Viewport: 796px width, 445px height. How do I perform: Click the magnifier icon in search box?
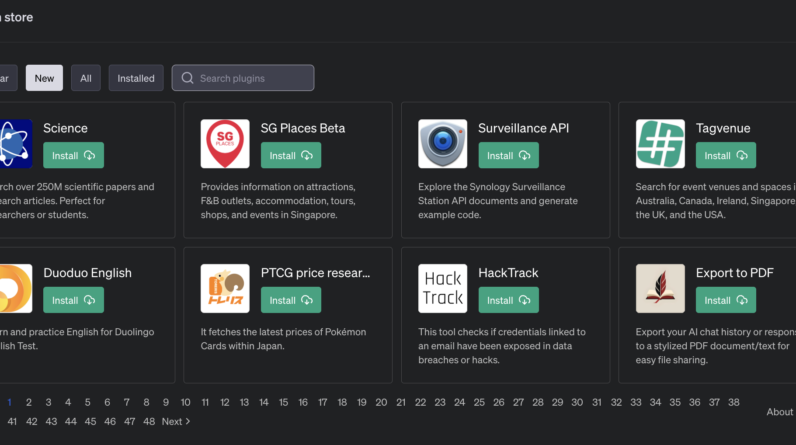[187, 78]
